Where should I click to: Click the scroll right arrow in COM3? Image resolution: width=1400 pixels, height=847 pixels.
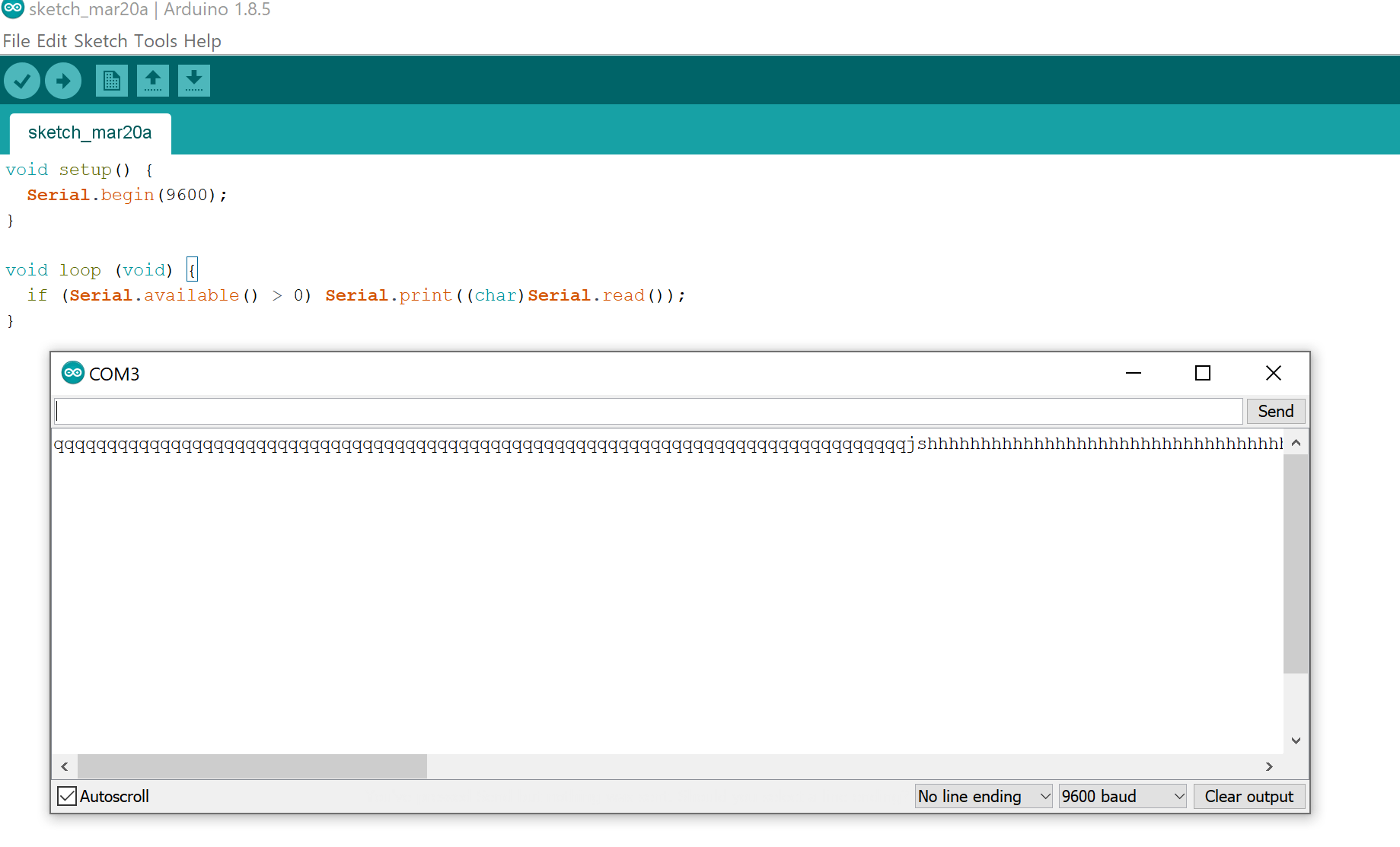point(1269,766)
